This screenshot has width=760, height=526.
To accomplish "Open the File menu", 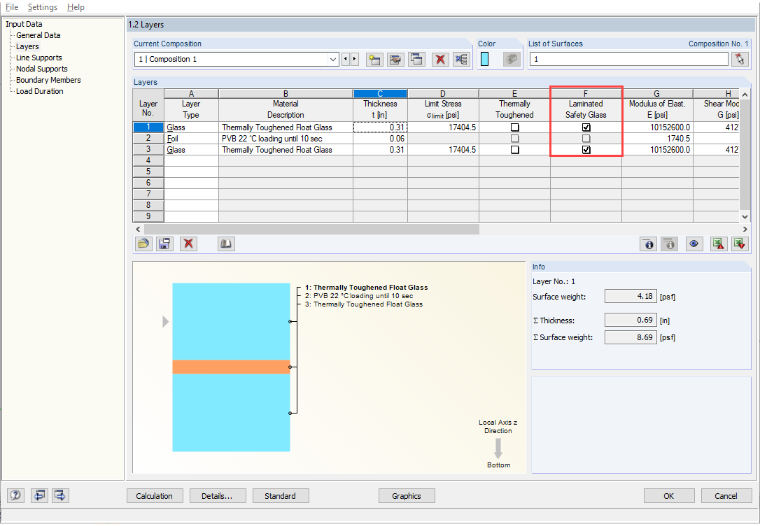I will [x=12, y=7].
